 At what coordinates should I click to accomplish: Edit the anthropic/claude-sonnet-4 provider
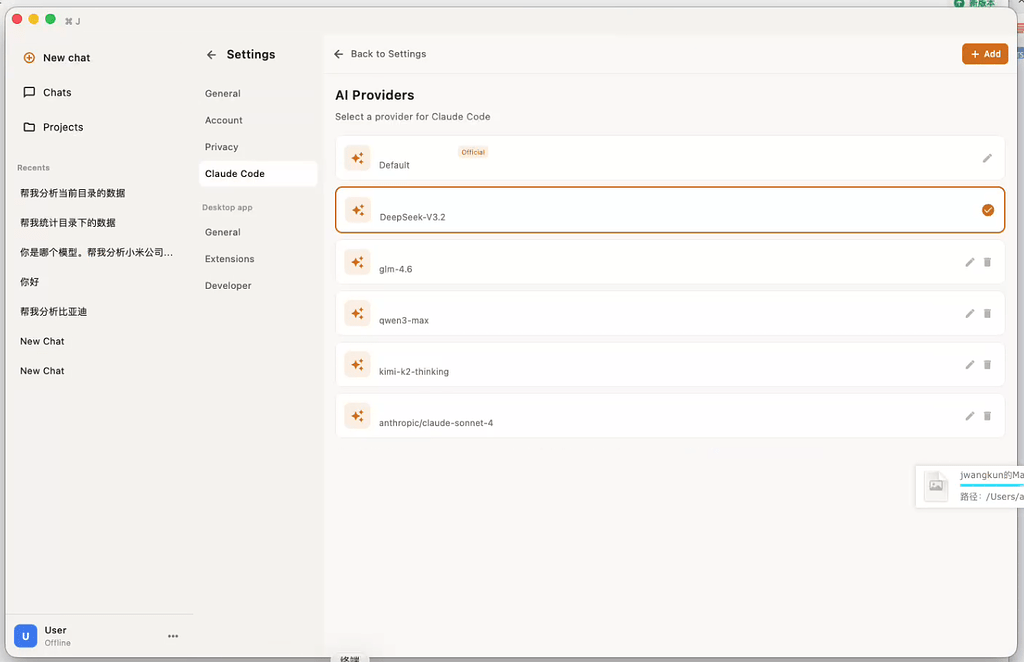tap(970, 416)
